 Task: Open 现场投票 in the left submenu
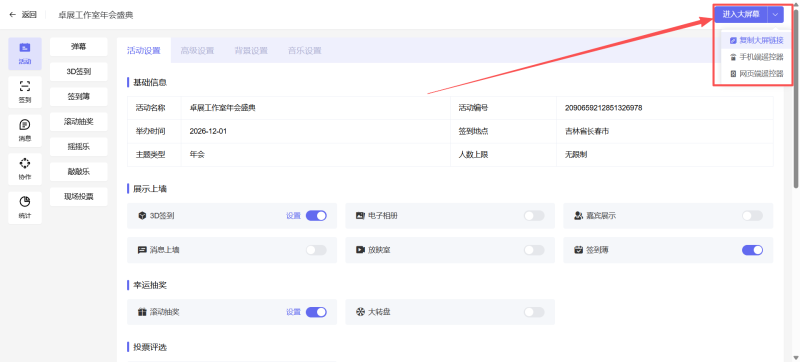coord(79,196)
